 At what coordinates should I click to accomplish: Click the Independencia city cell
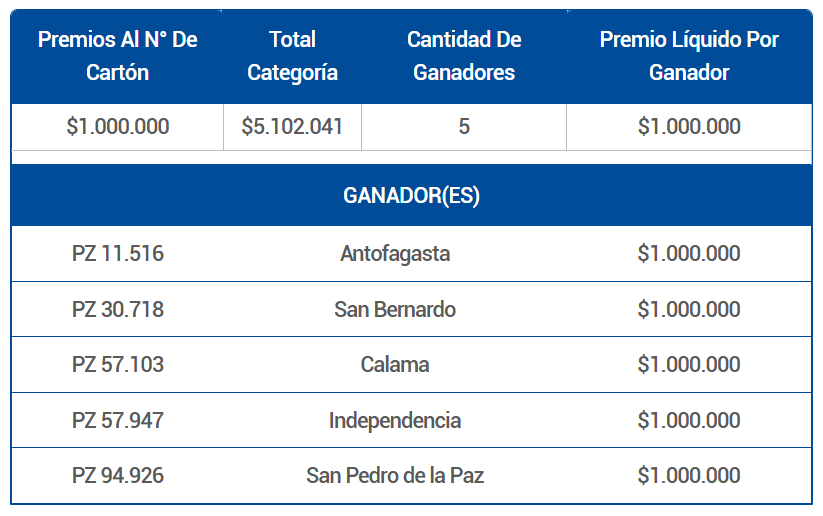point(395,420)
